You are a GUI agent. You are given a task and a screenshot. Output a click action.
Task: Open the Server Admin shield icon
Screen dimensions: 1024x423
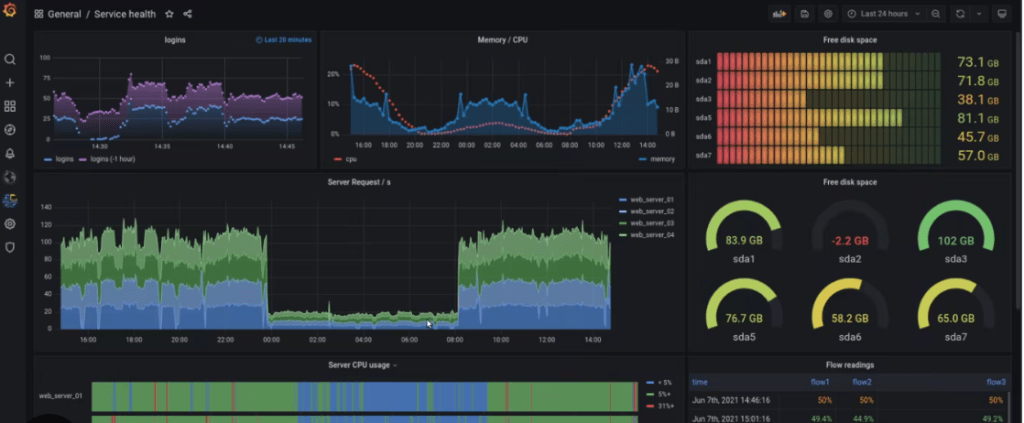(10, 247)
